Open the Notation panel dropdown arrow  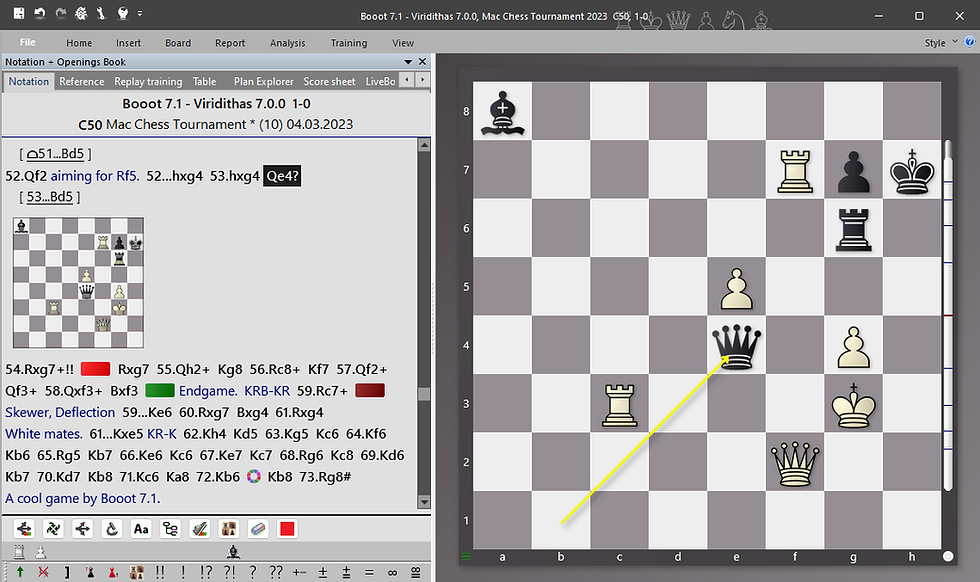[408, 62]
